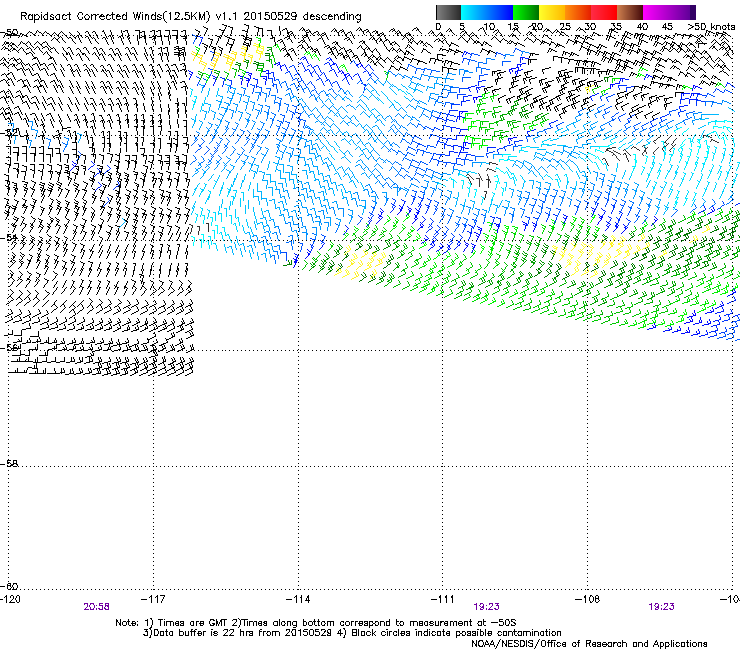Click the '>50 knots' legend label
Image resolution: width=740 pixels, height=650 pixels.
[x=711, y=27]
